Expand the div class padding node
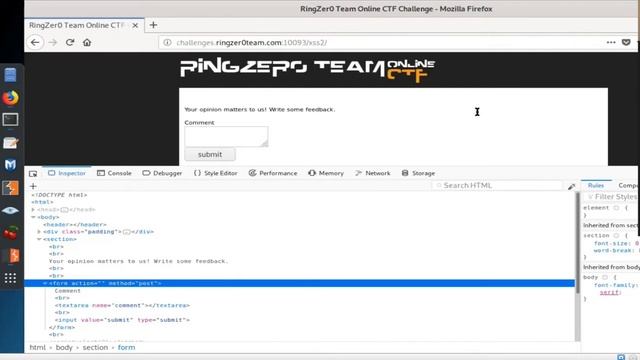 click(39, 231)
